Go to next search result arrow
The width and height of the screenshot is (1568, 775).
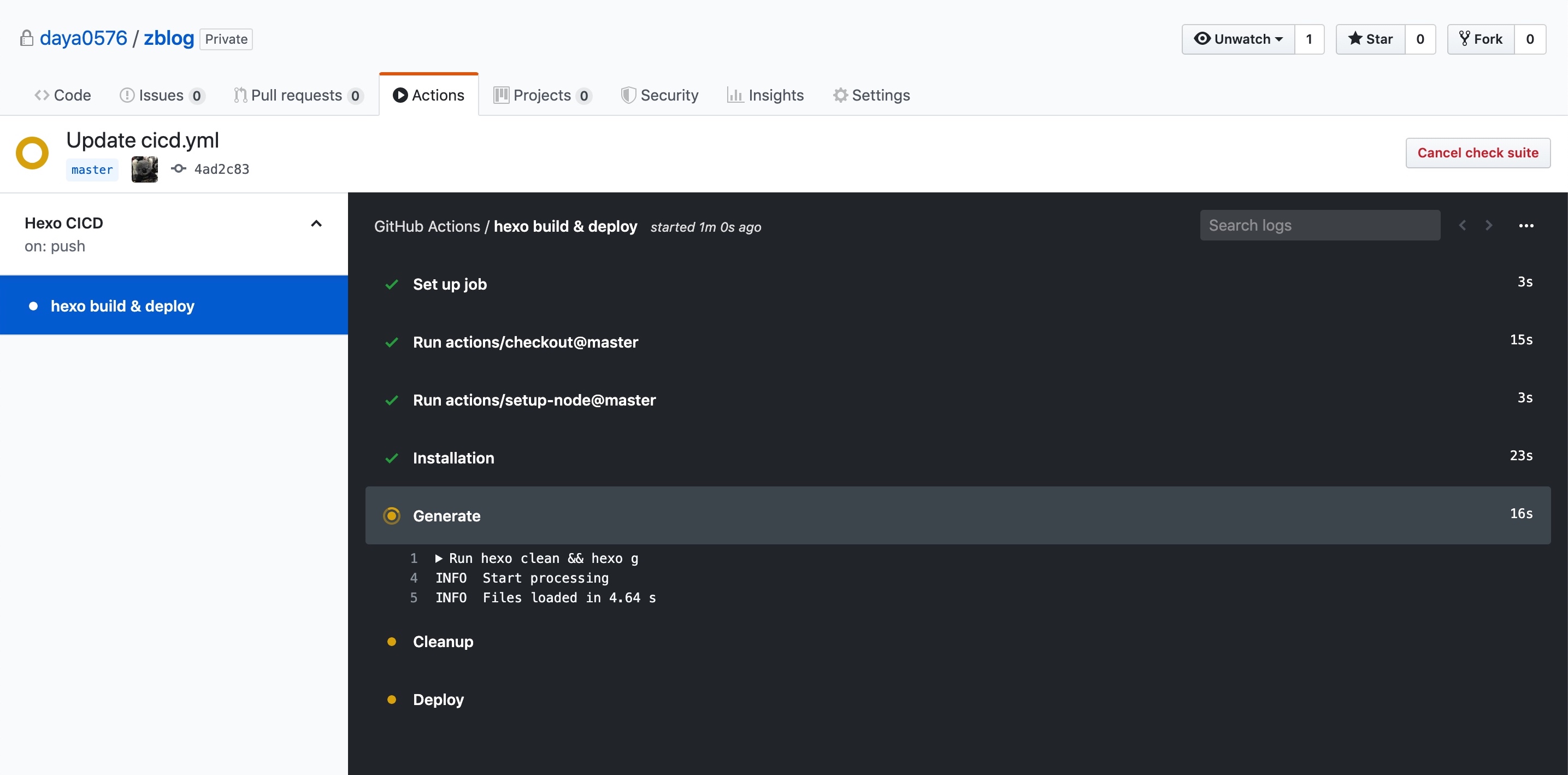tap(1489, 226)
